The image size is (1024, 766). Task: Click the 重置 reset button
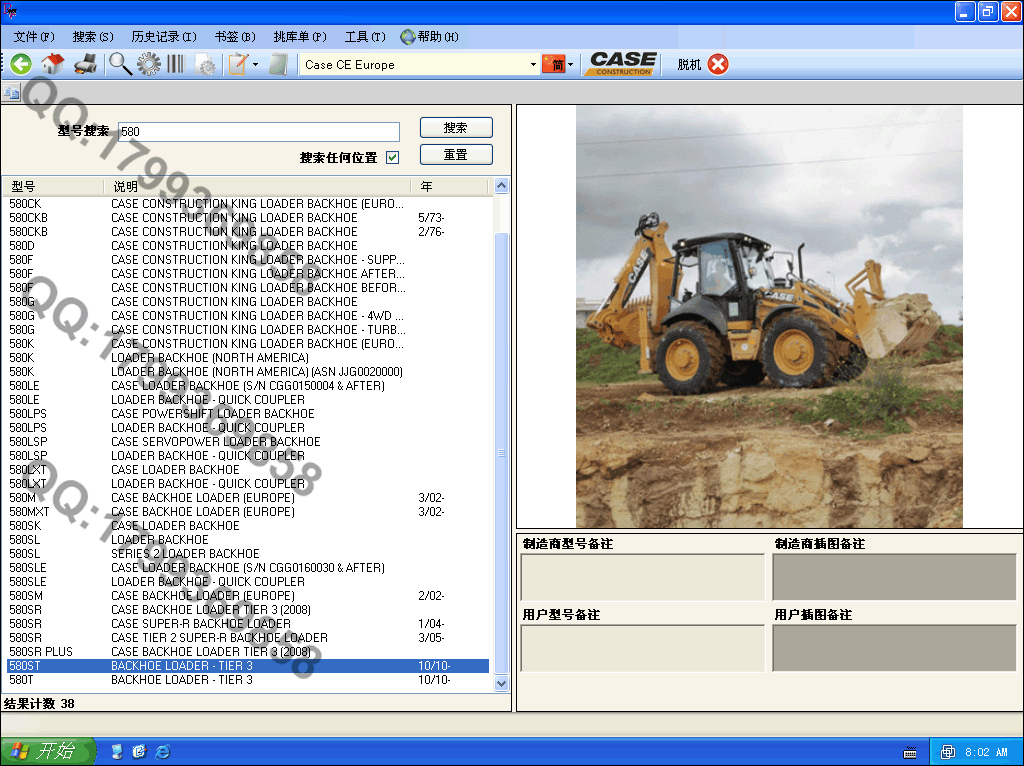coord(456,155)
